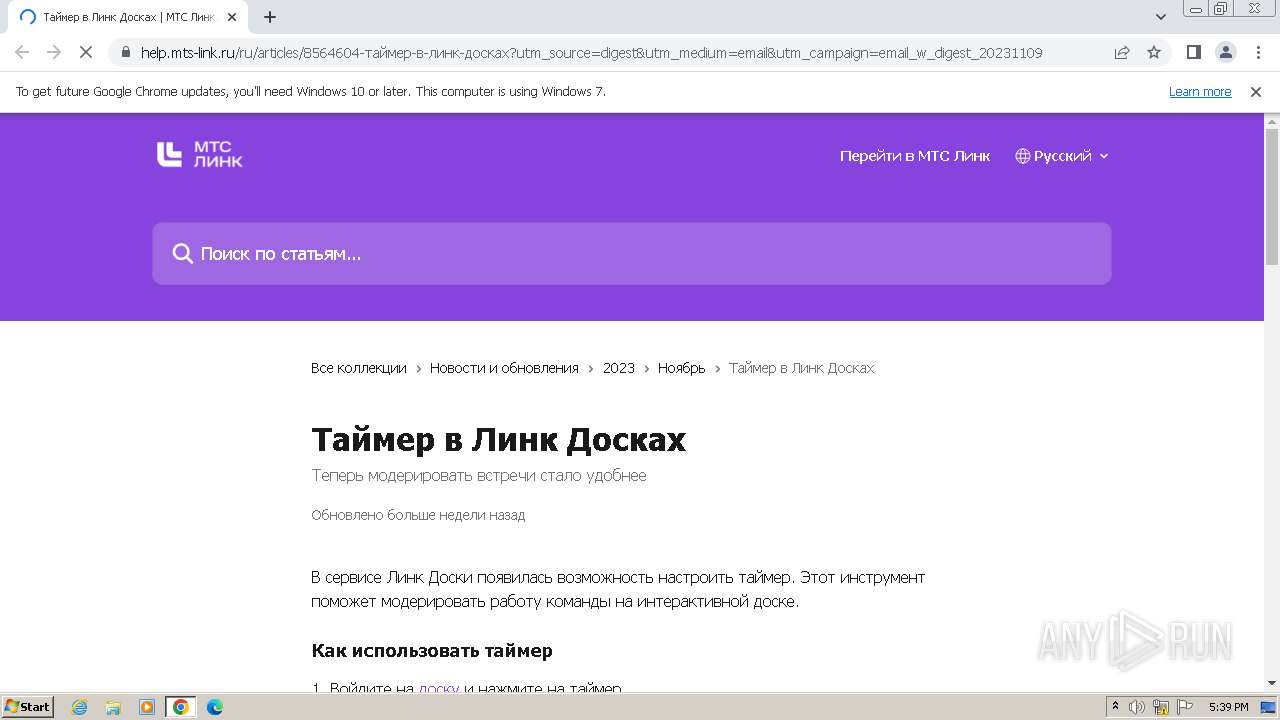Click the site lock icon
The width and height of the screenshot is (1280, 720).
pos(125,52)
